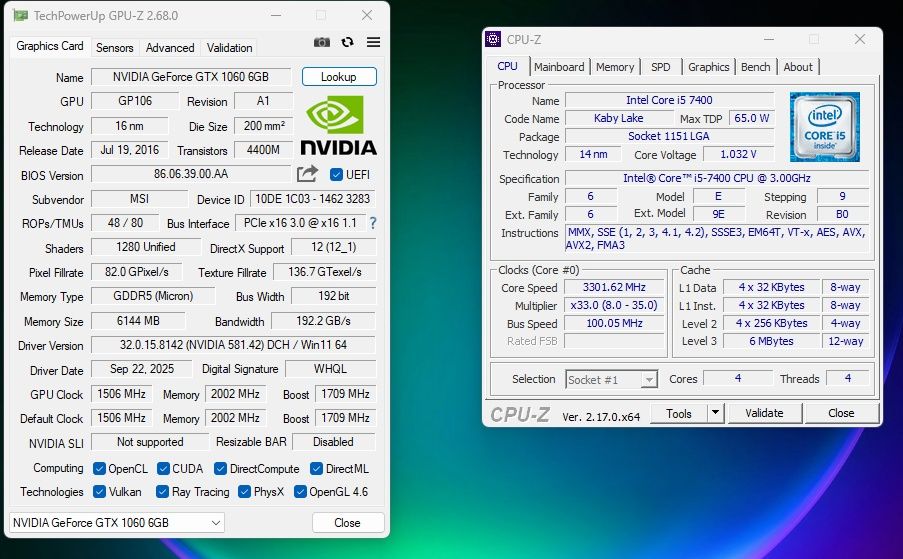
Task: Switch to the Sensors tab in GPU-Z
Action: click(115, 48)
